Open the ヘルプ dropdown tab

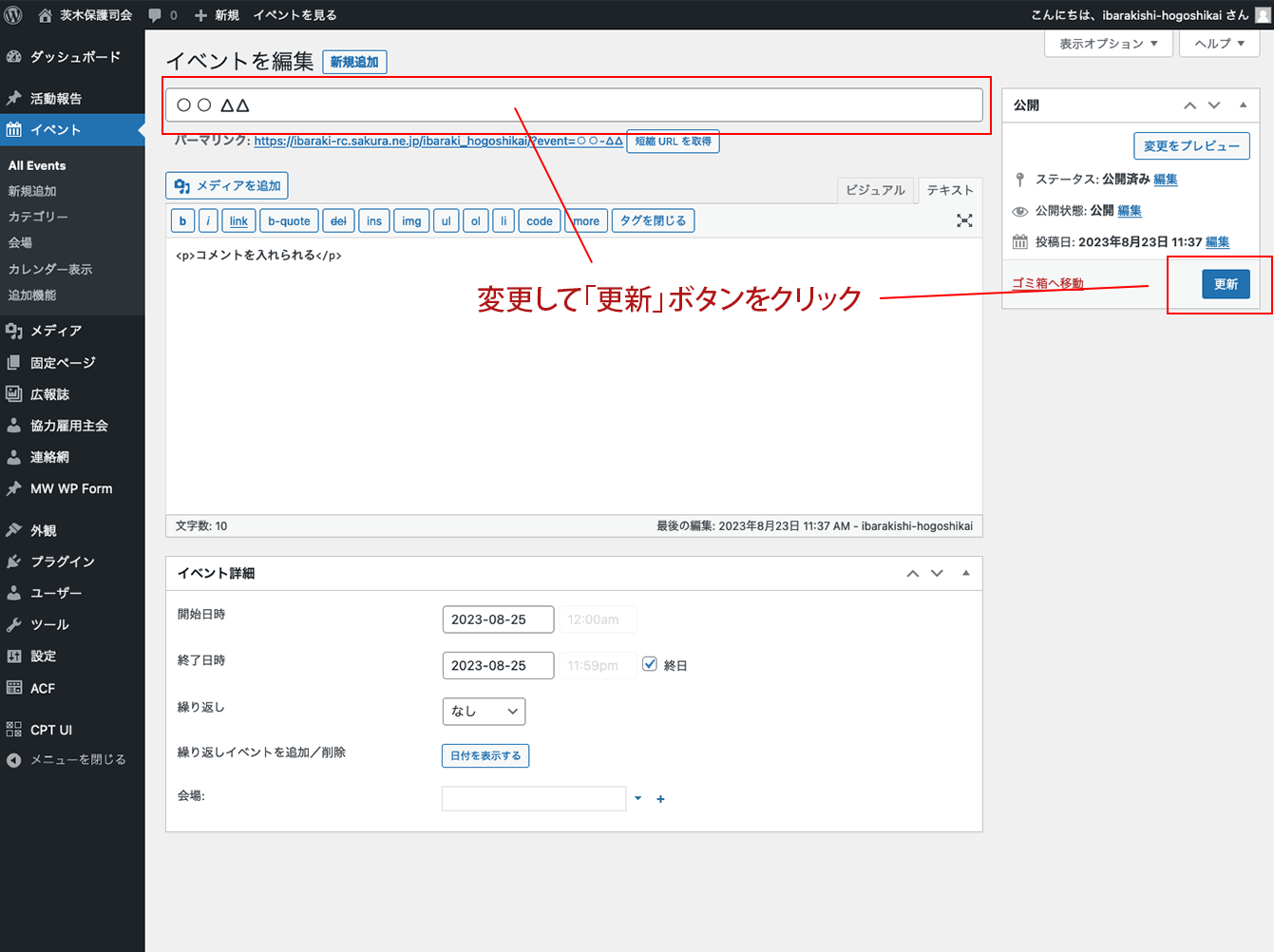click(x=1219, y=44)
